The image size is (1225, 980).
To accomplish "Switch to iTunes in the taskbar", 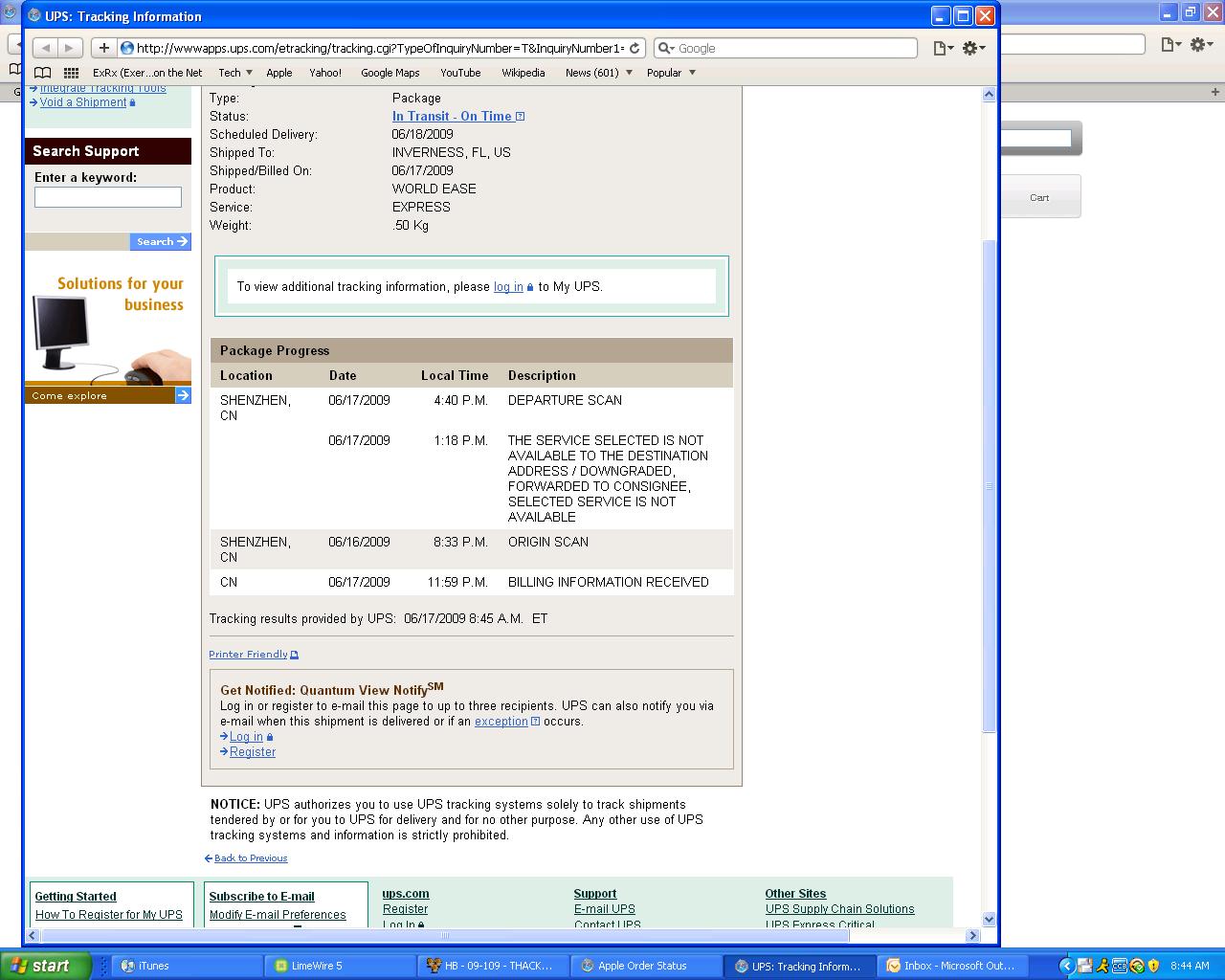I will coord(187,966).
